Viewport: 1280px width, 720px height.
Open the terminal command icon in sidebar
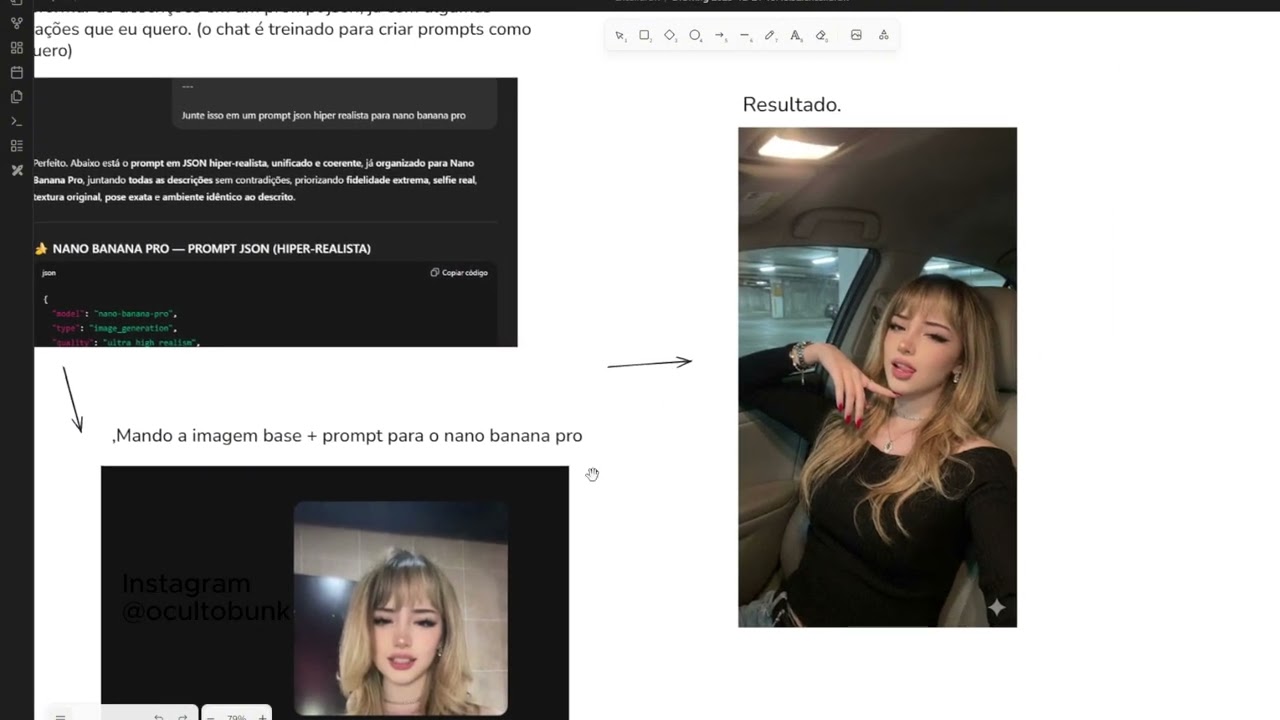pos(16,121)
